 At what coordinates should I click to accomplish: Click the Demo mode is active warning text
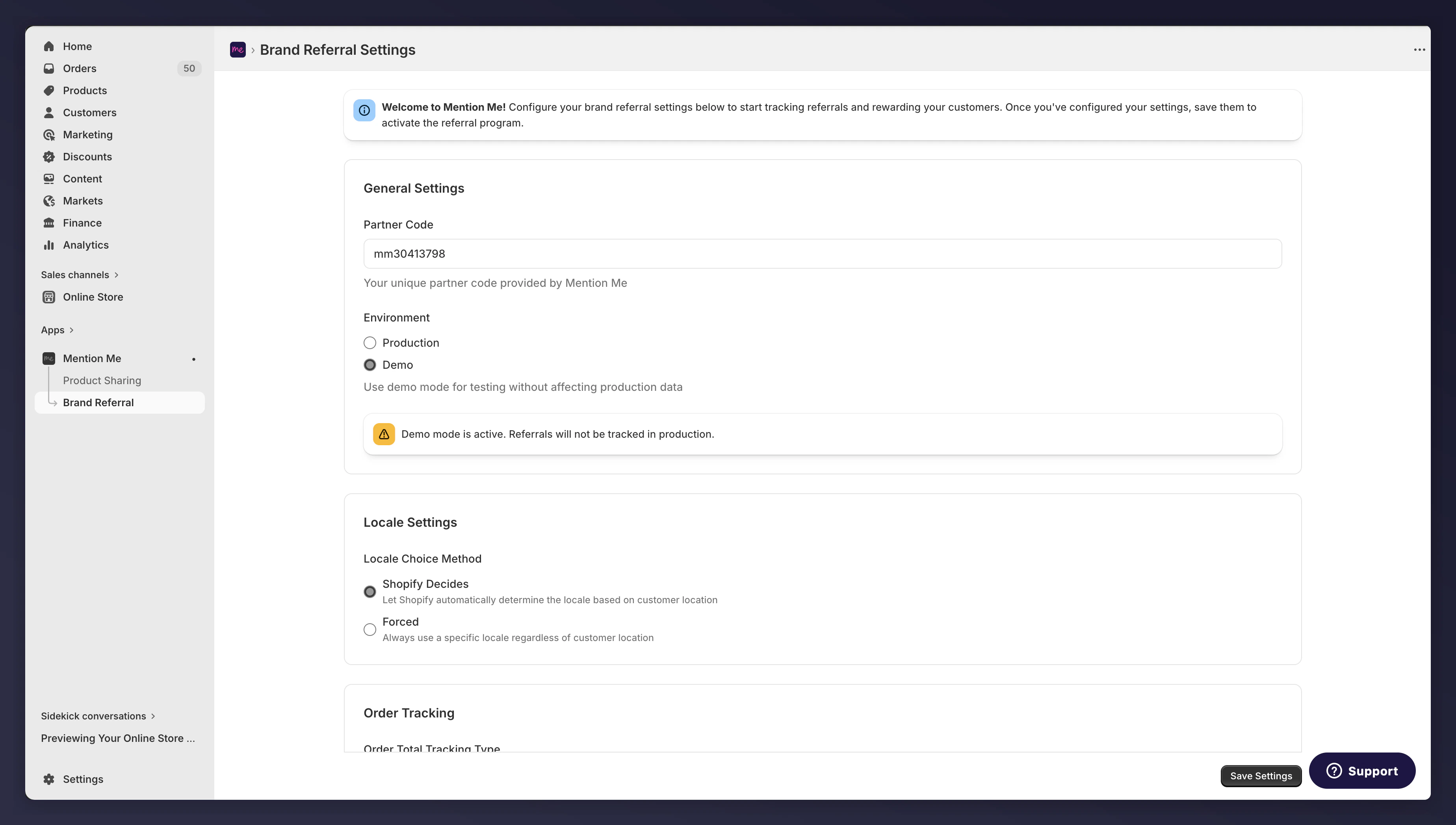pyautogui.click(x=557, y=434)
